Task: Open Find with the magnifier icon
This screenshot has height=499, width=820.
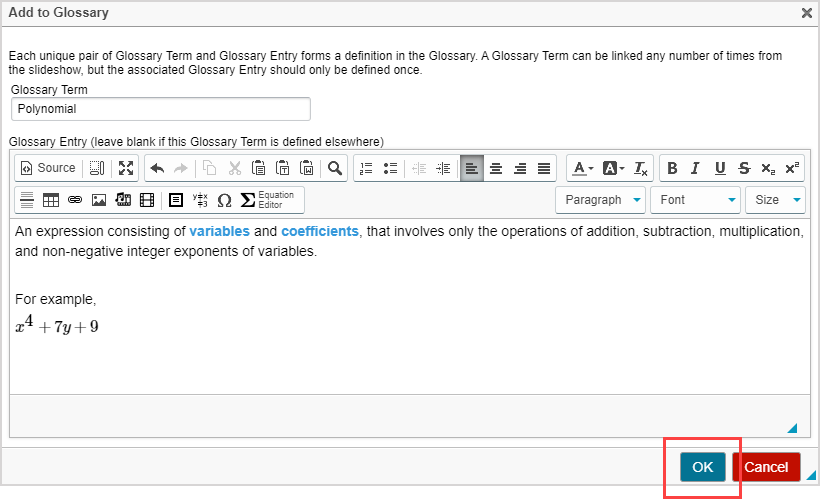Action: click(x=335, y=168)
